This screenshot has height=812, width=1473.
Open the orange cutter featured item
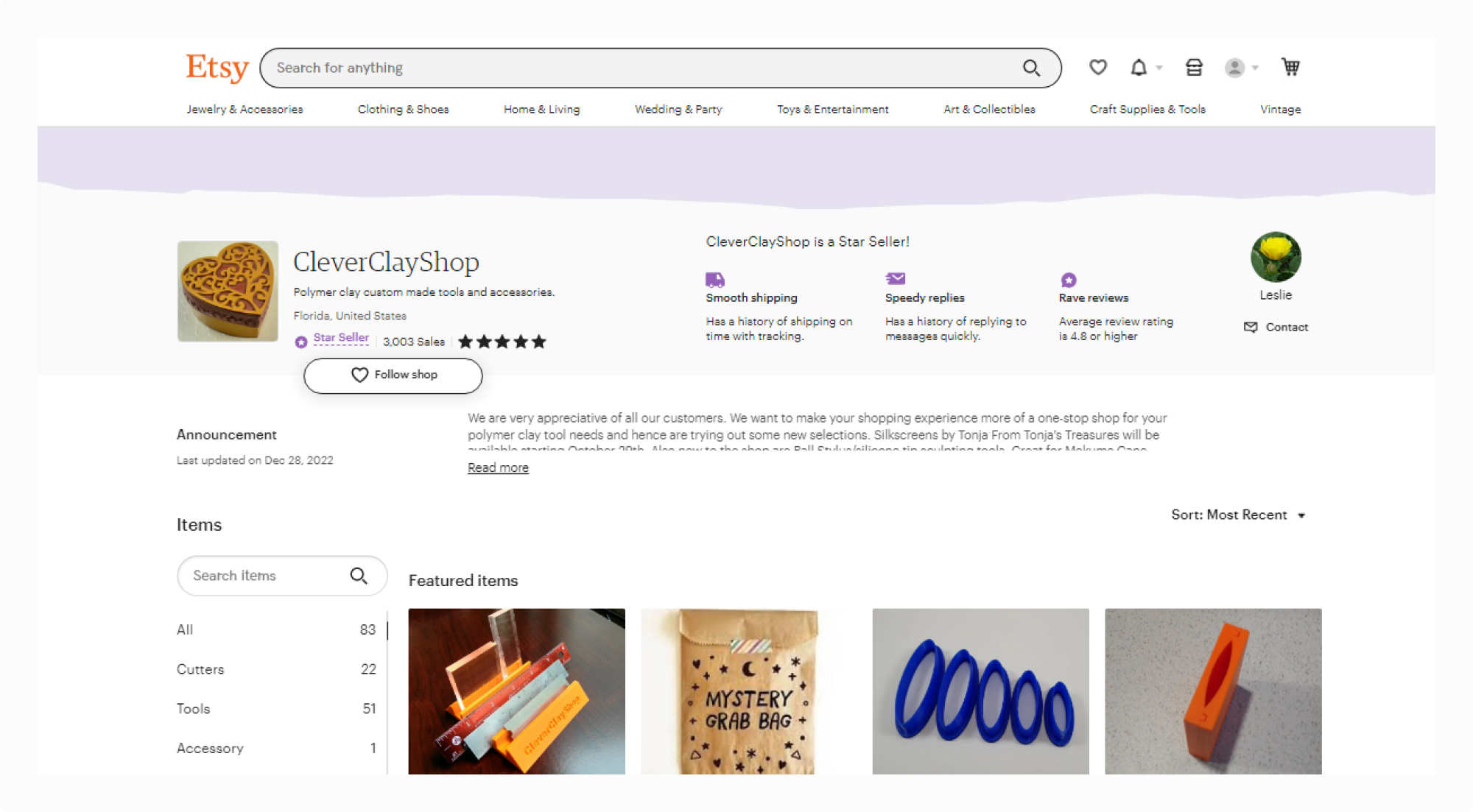click(x=1213, y=691)
